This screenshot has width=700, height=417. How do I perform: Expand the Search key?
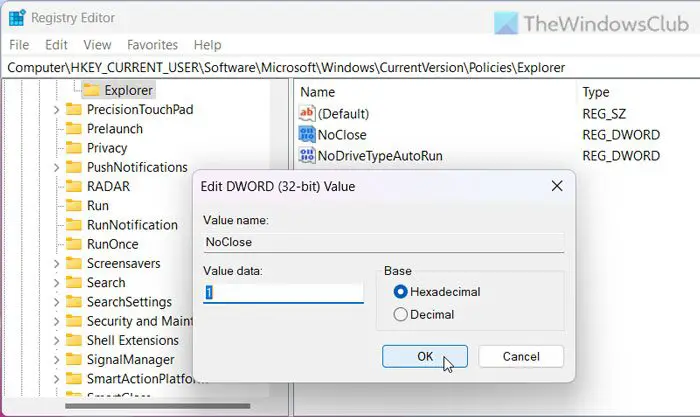56,283
